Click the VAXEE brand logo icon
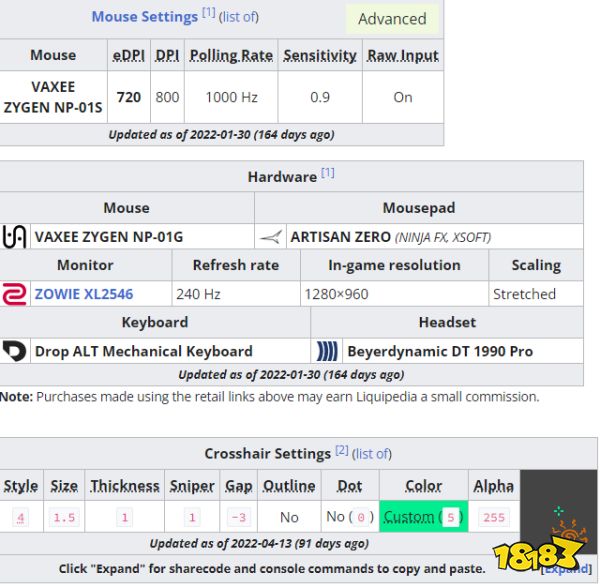The image size is (600, 588). click(x=15, y=237)
